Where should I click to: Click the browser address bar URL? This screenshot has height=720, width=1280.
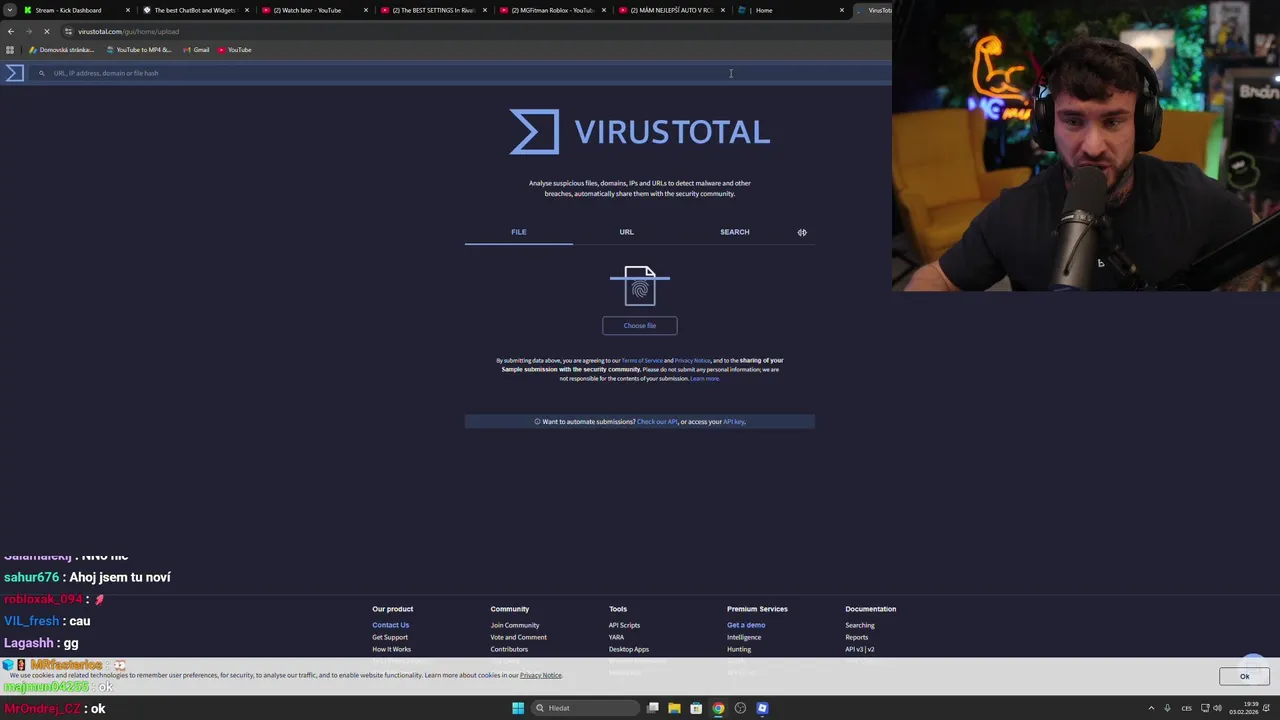[128, 31]
